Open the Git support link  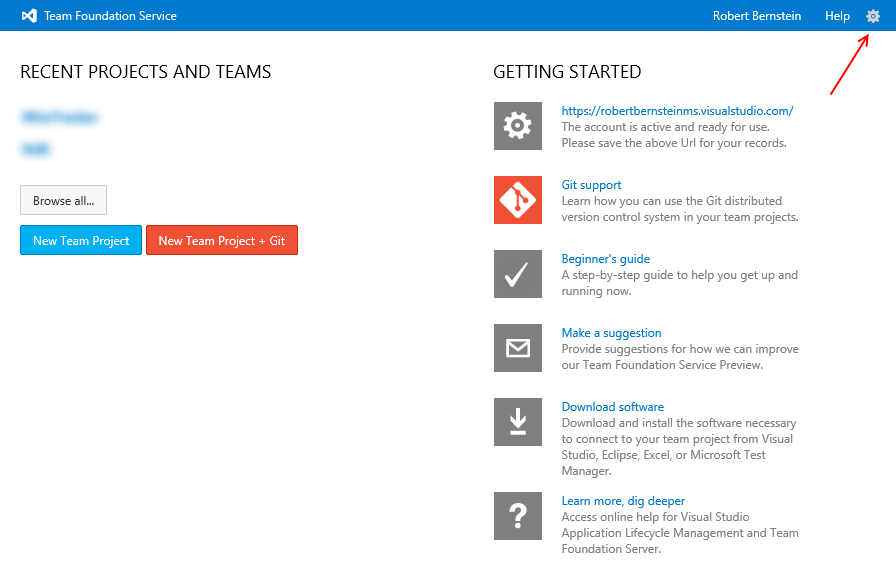(x=591, y=185)
